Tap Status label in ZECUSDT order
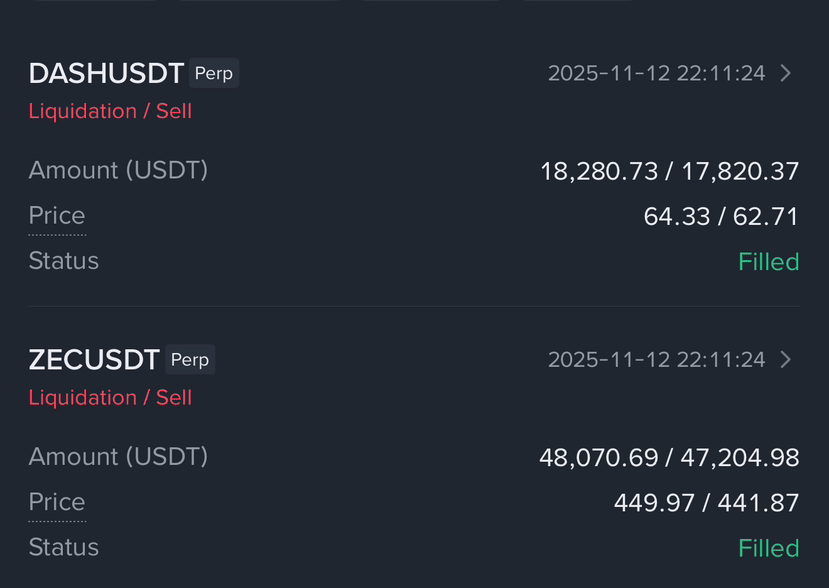Screen dimensions: 829x588 pyautogui.click(x=63, y=547)
